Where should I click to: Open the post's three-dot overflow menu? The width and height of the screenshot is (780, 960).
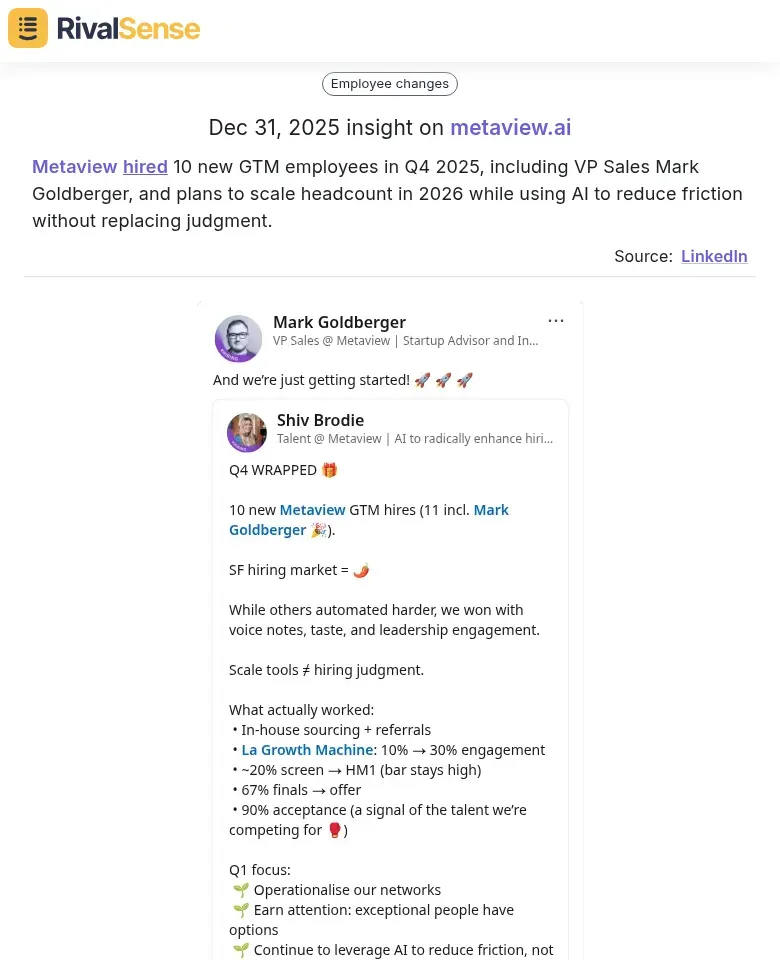556,320
